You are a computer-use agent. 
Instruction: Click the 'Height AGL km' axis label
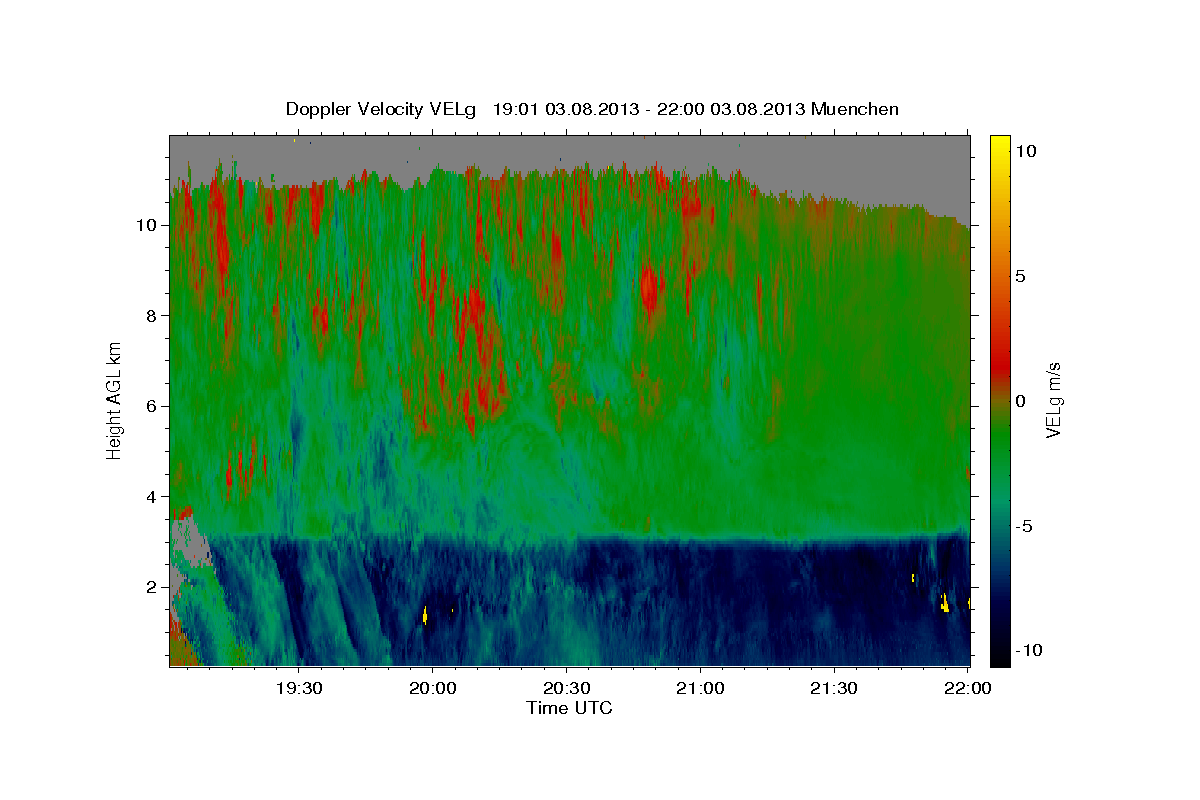[x=115, y=399]
